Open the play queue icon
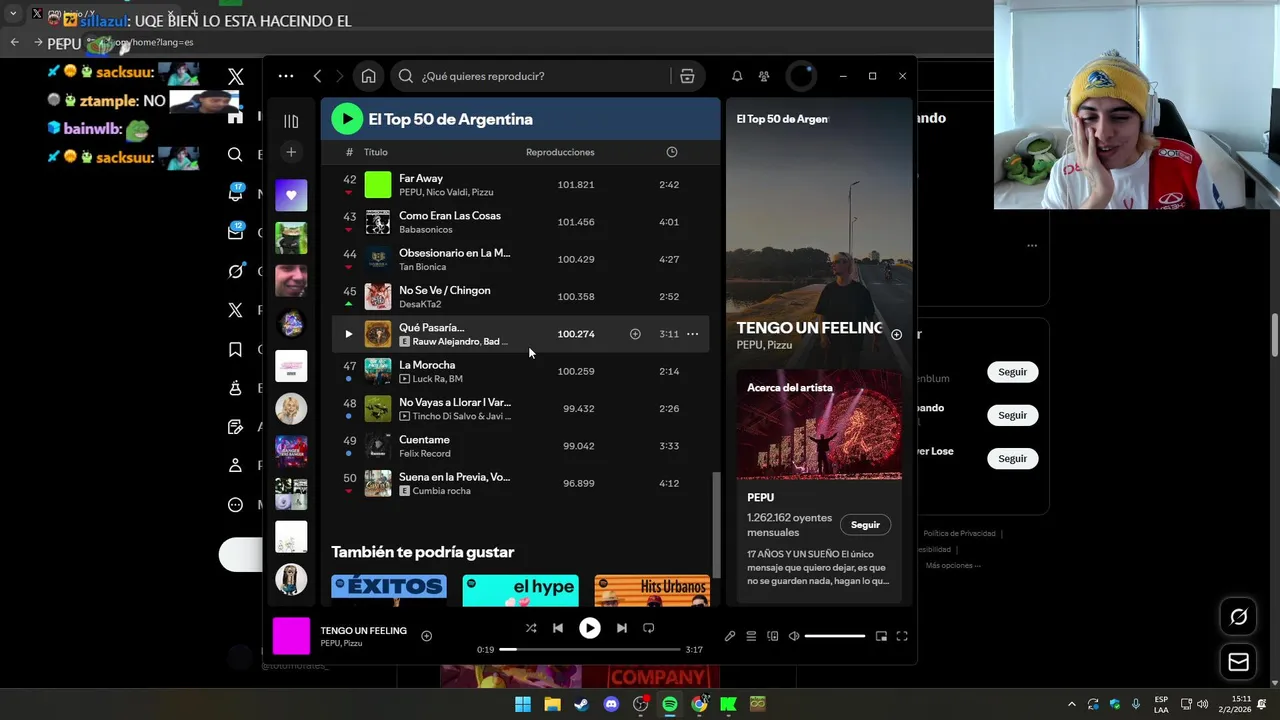 [x=751, y=636]
